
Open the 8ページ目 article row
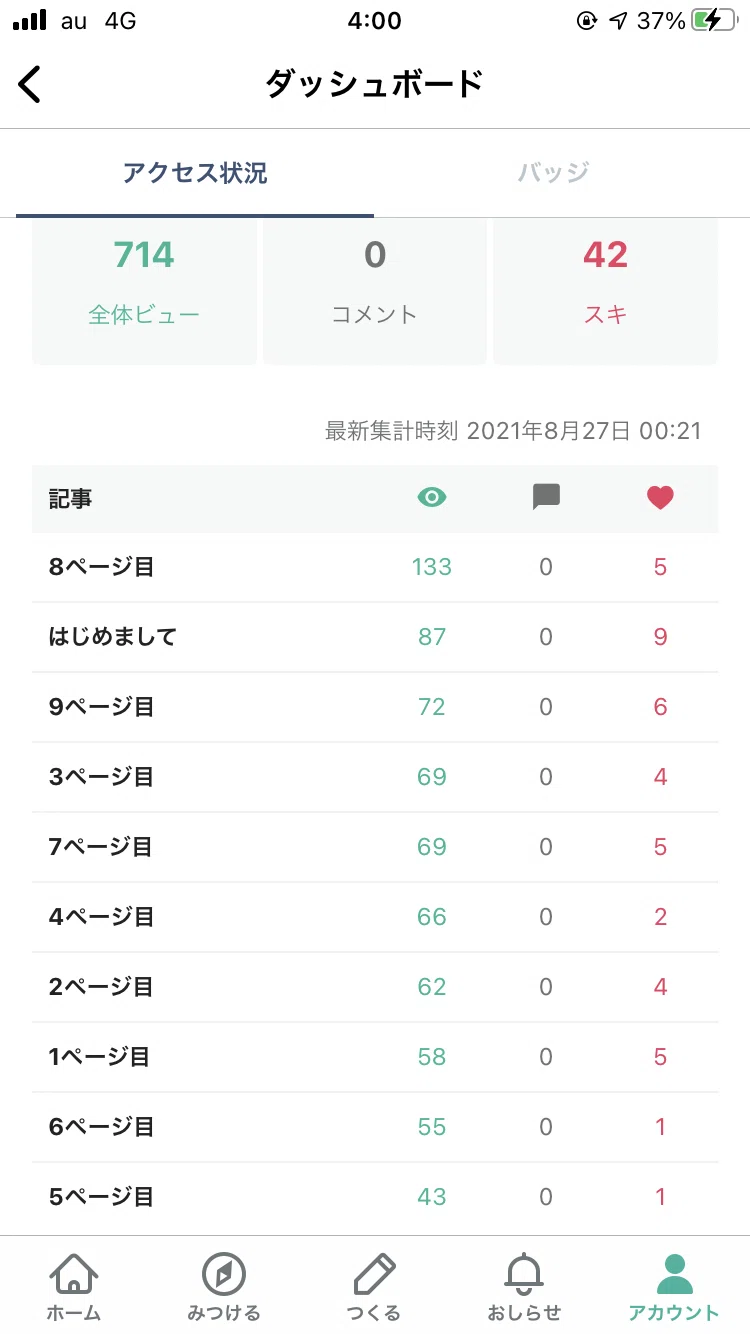pos(375,567)
